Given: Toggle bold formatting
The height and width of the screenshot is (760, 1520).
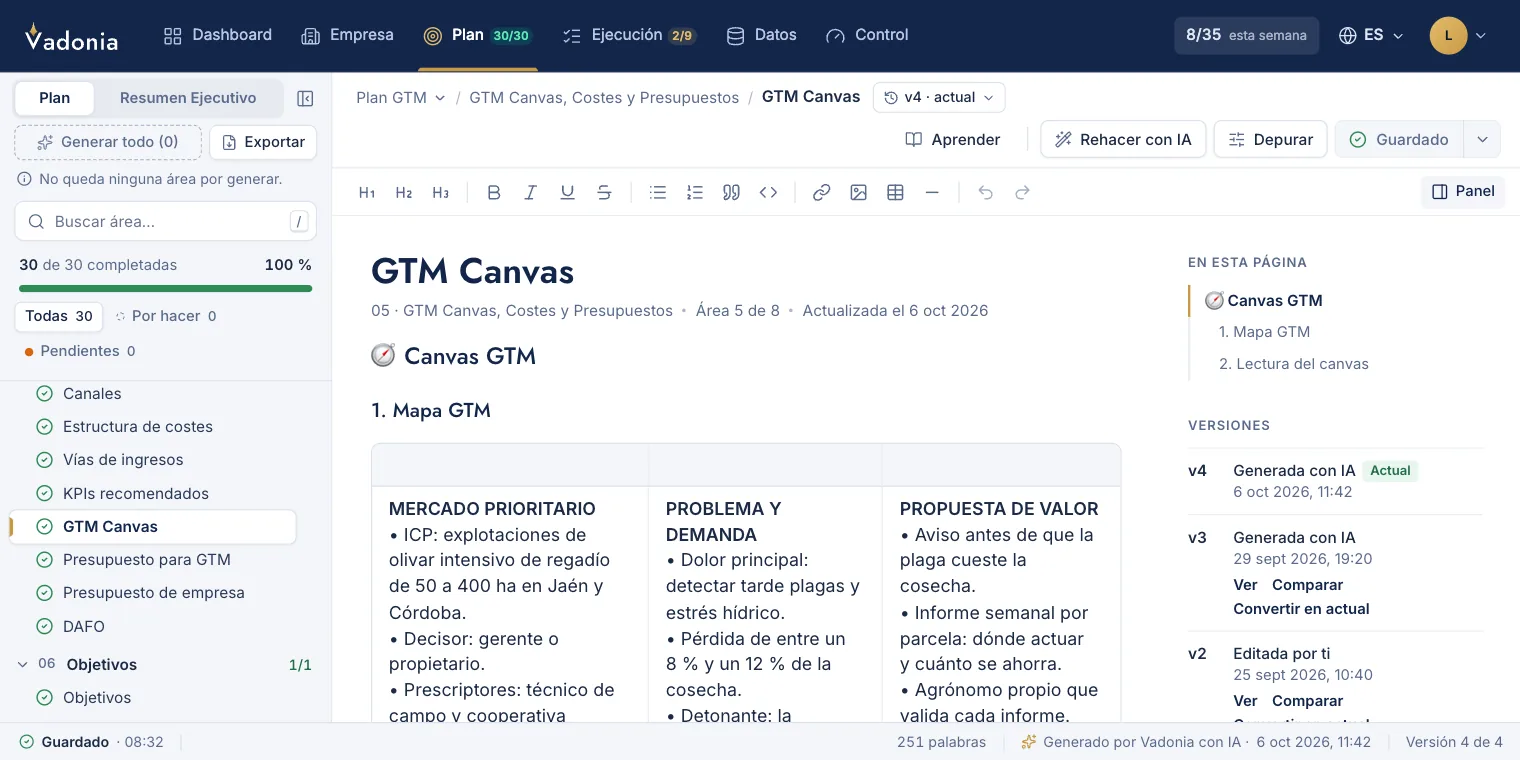Looking at the screenshot, I should click(x=494, y=193).
